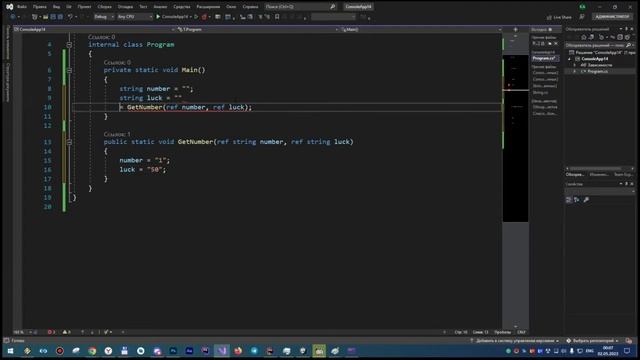Image resolution: width=640 pixels, height=360 pixels.
Task: Open the Вид menu
Action: click(x=56, y=7)
